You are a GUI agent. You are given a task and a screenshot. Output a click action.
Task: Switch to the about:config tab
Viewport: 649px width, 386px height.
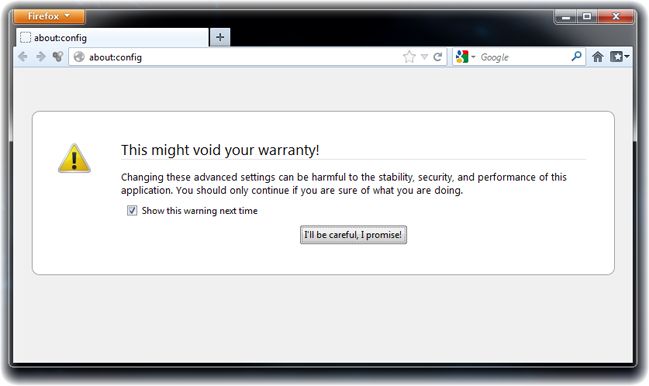(113, 38)
